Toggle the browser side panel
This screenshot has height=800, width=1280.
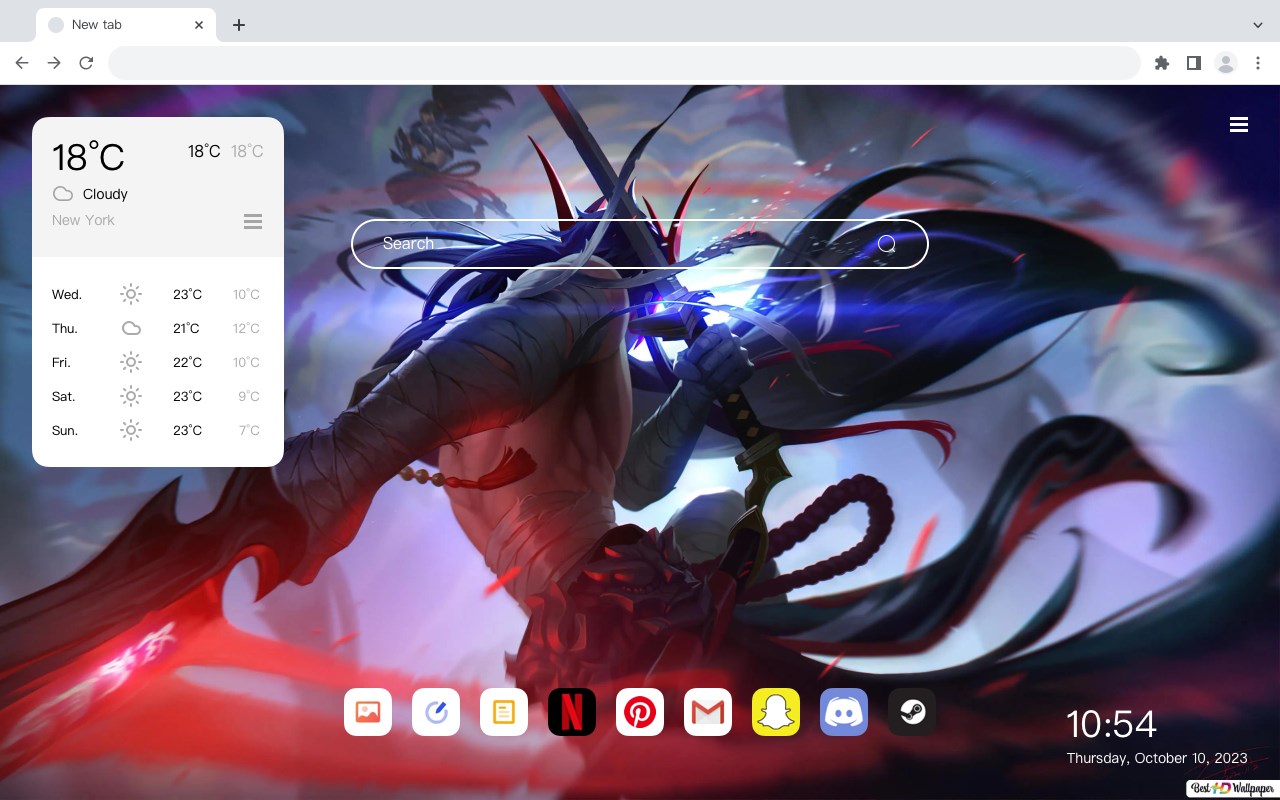pos(1193,63)
